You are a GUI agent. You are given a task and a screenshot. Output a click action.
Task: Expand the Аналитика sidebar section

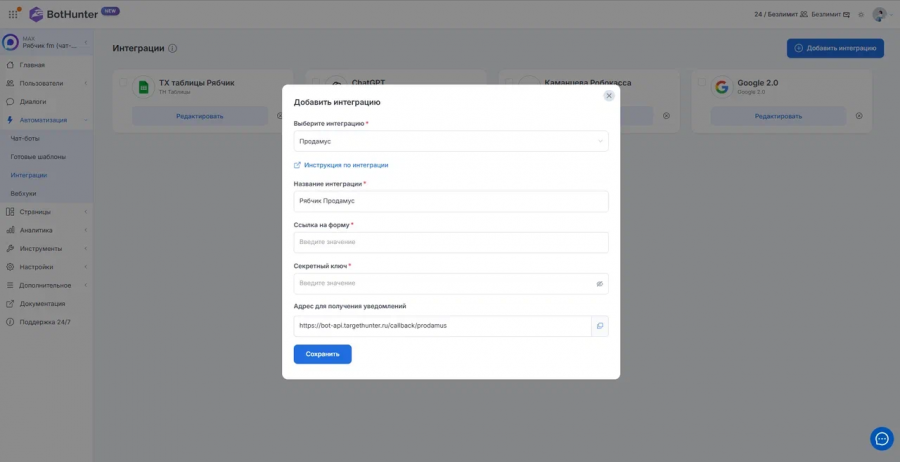[x=46, y=230]
